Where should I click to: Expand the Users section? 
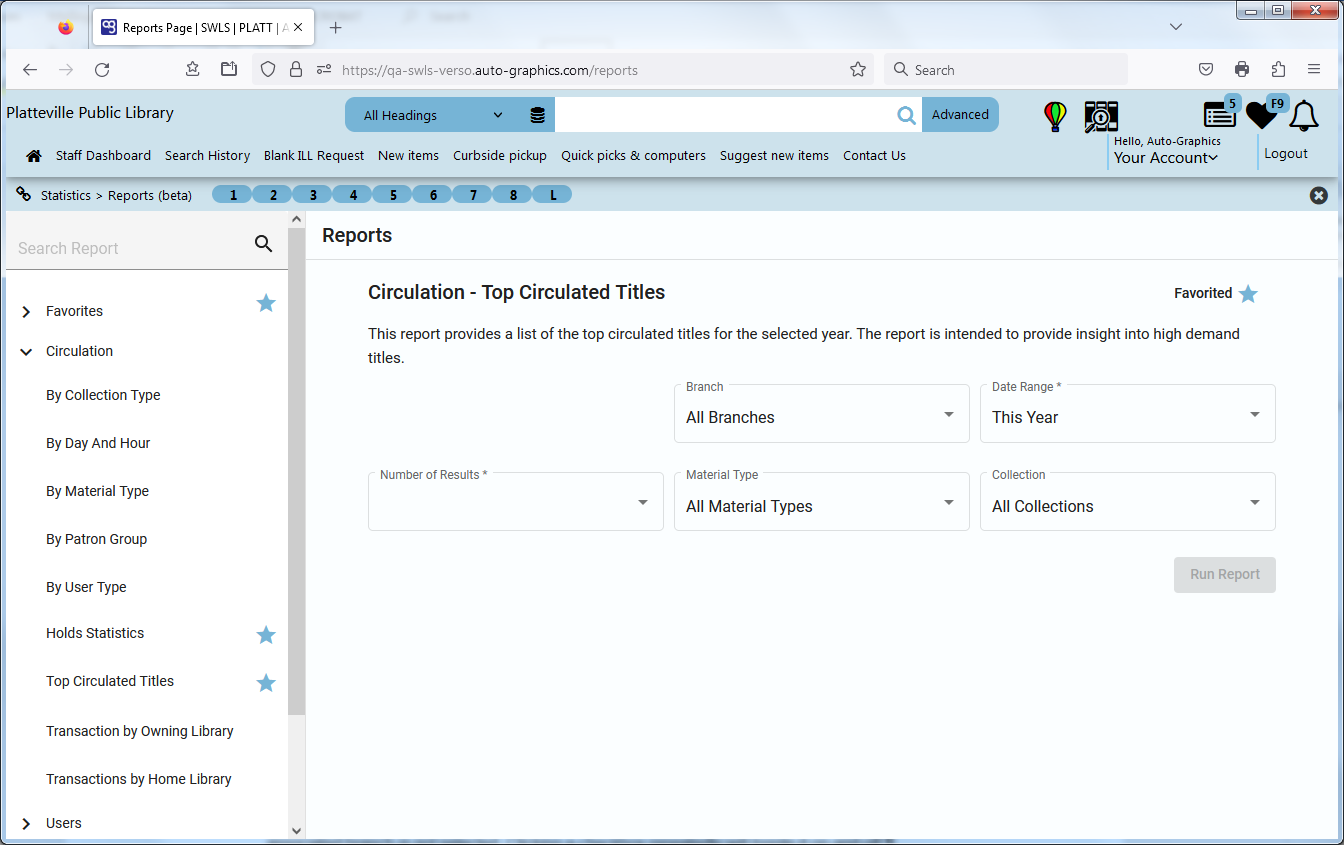tap(26, 824)
